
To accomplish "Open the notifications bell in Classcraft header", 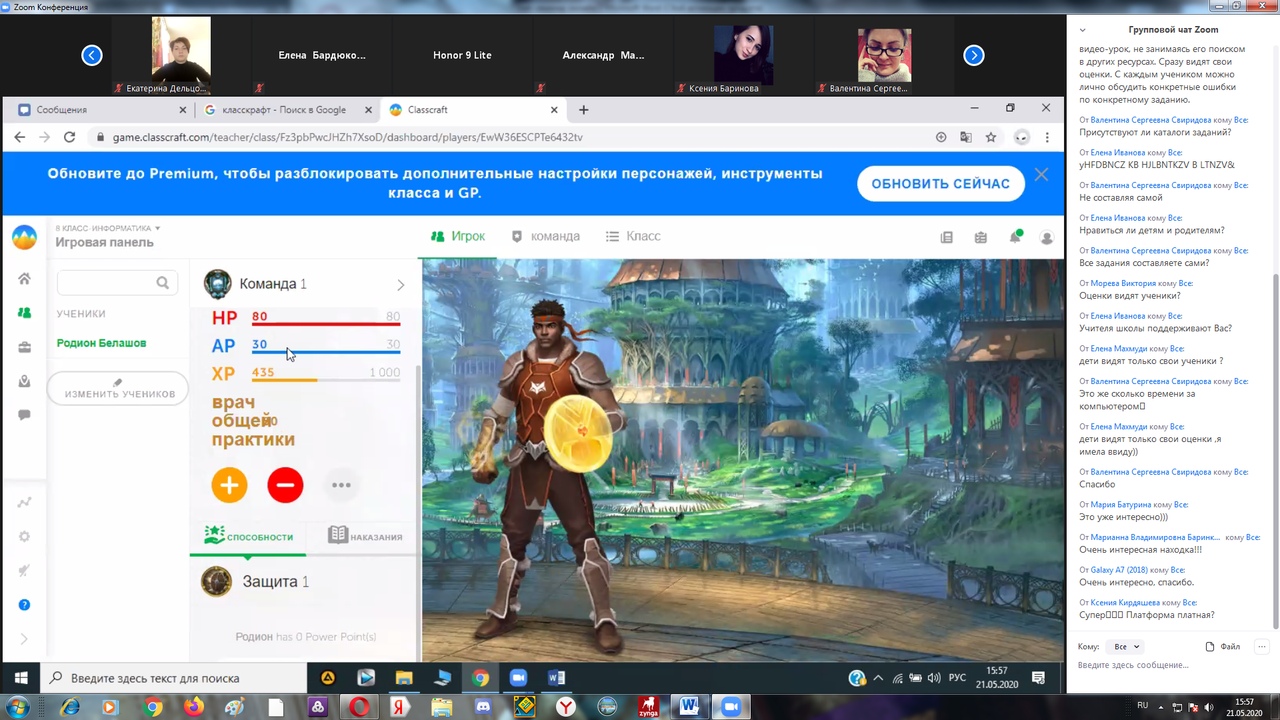I will tap(1014, 237).
